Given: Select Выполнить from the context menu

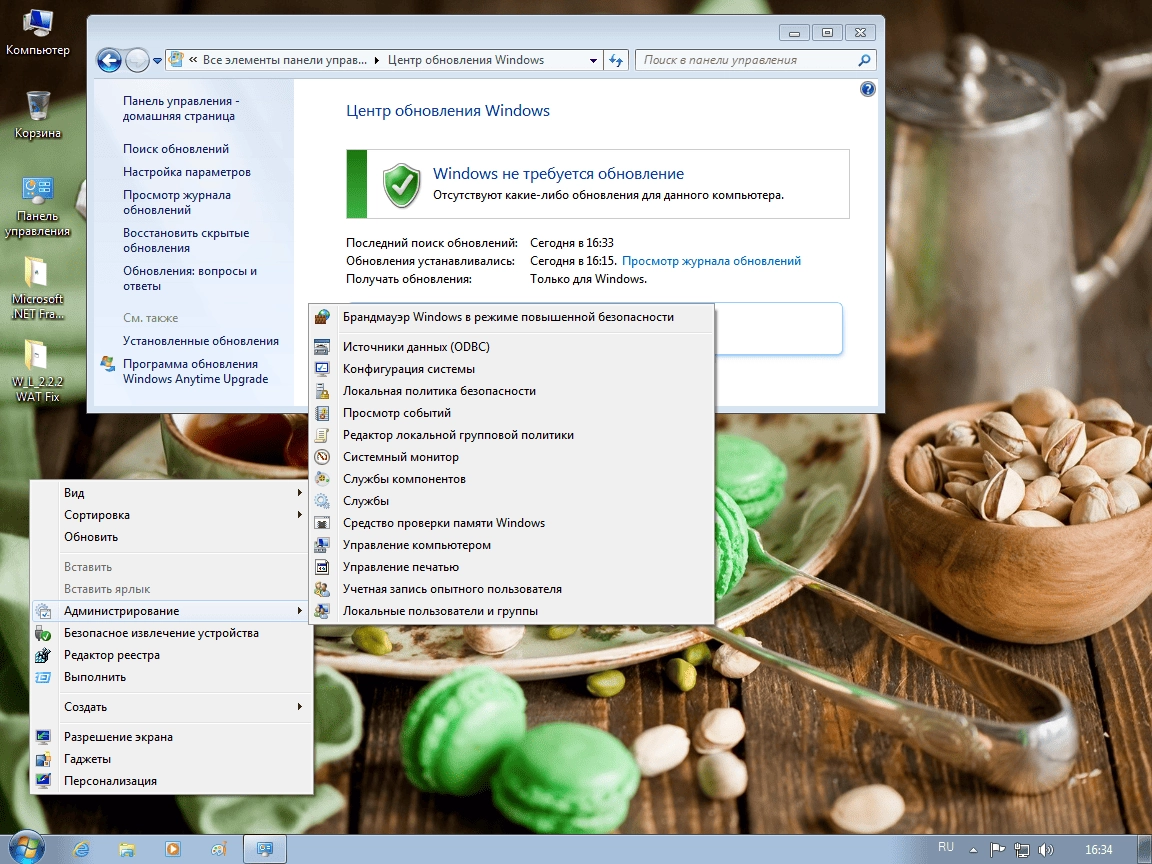Looking at the screenshot, I should (x=171, y=677).
